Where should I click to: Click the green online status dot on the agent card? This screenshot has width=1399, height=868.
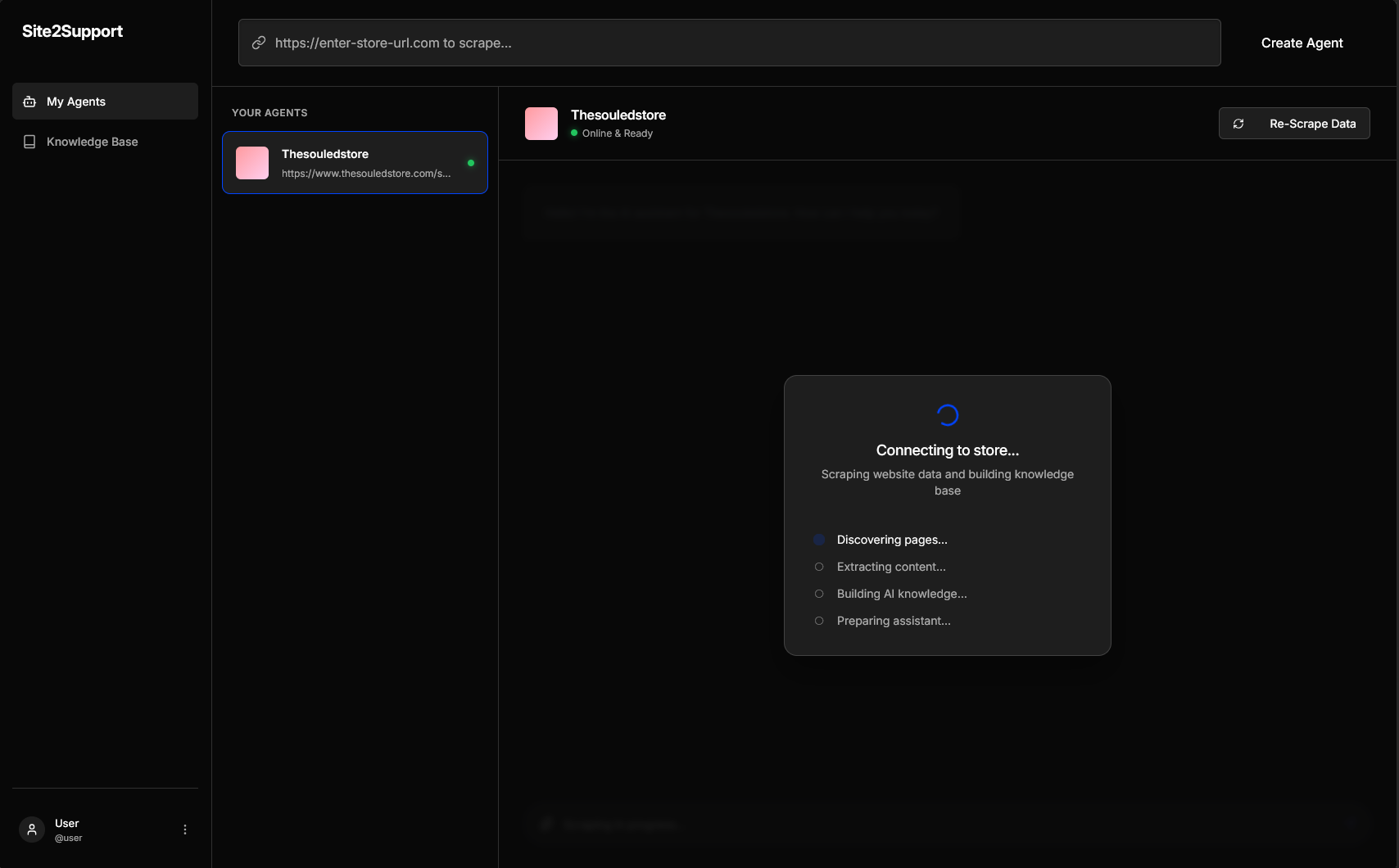471,162
